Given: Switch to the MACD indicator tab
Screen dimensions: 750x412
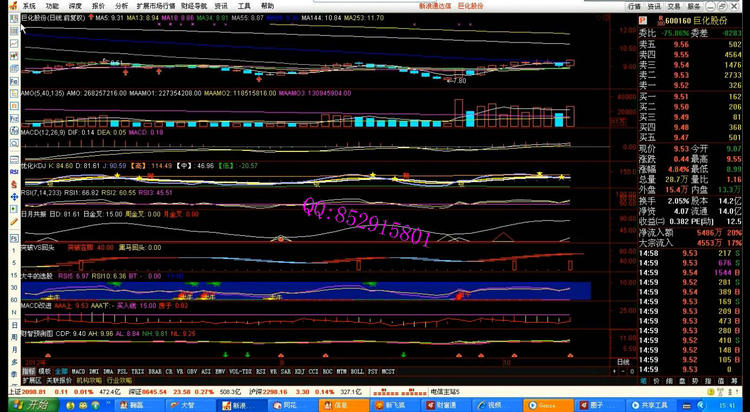Looking at the screenshot, I should click(79, 371).
